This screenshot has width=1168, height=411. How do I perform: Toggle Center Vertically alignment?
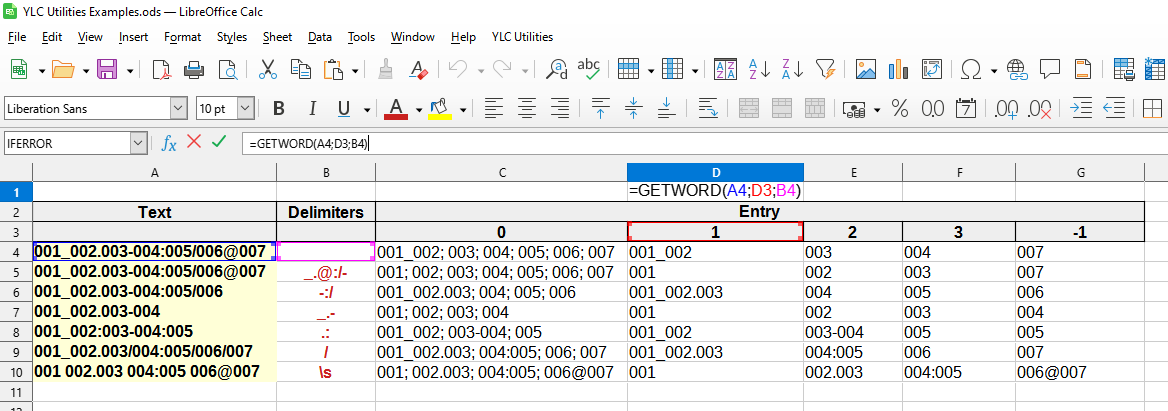click(633, 109)
